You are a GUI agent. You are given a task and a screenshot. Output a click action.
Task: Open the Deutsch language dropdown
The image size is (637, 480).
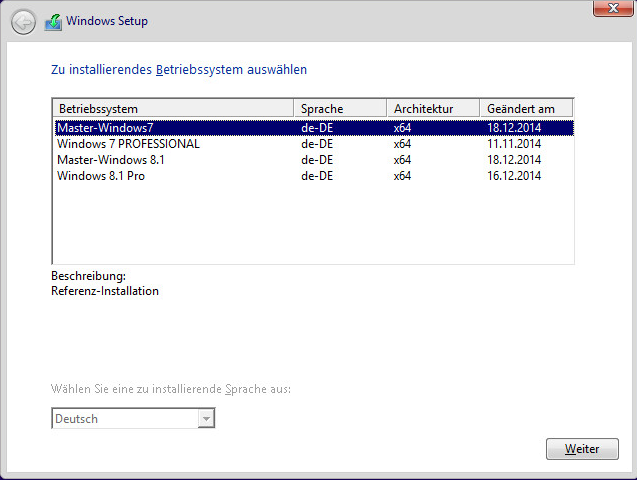pyautogui.click(x=133, y=418)
